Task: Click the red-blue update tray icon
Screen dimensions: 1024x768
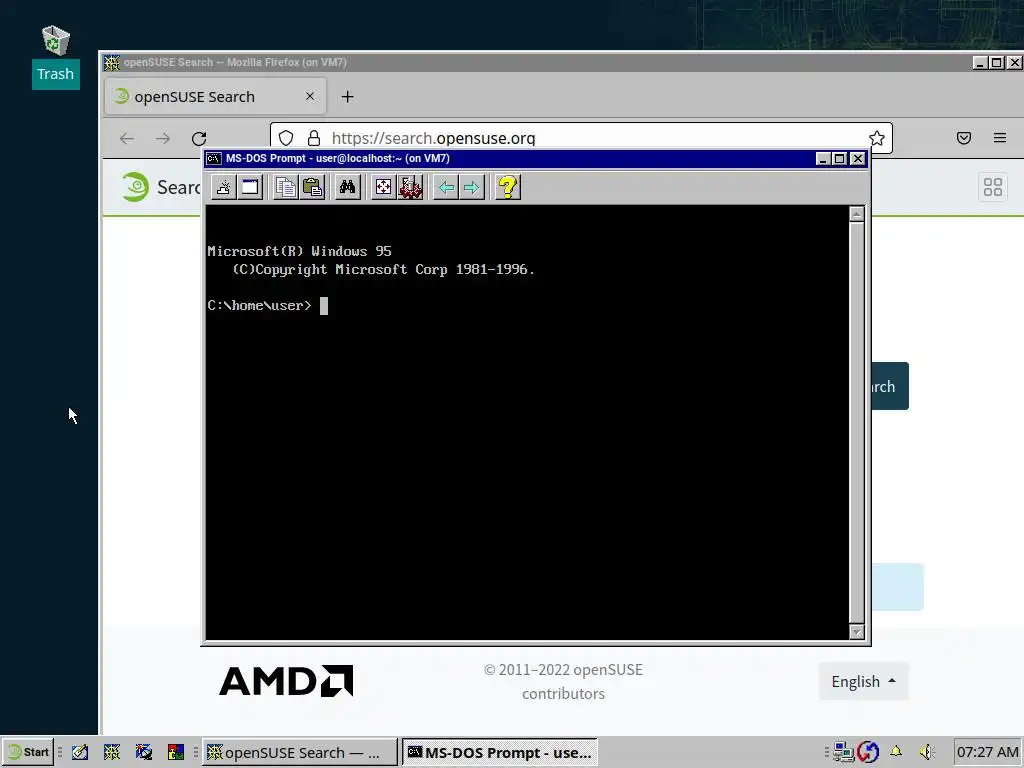Action: click(868, 752)
